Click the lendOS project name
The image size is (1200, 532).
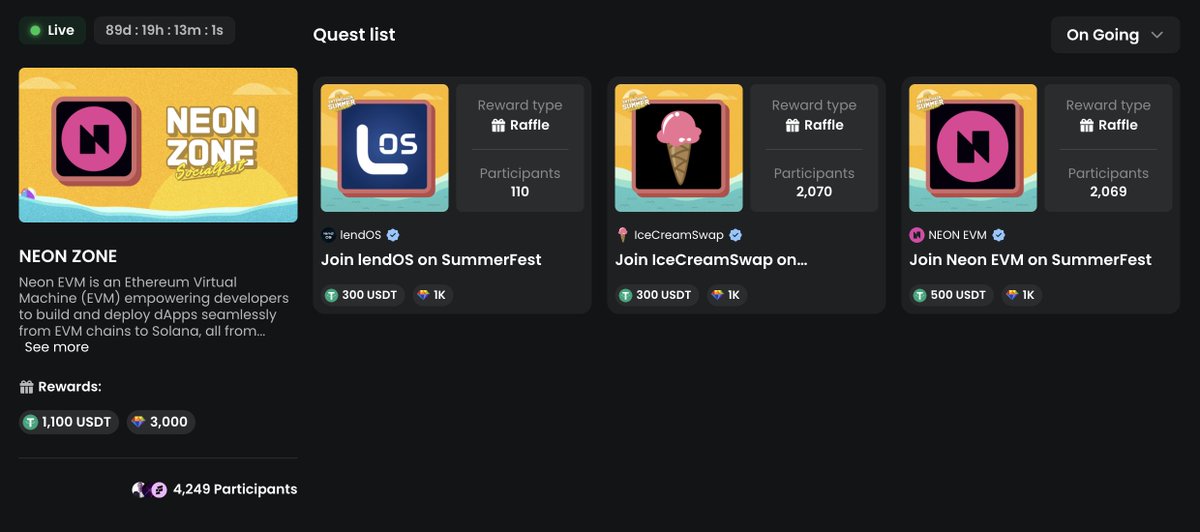tap(361, 235)
